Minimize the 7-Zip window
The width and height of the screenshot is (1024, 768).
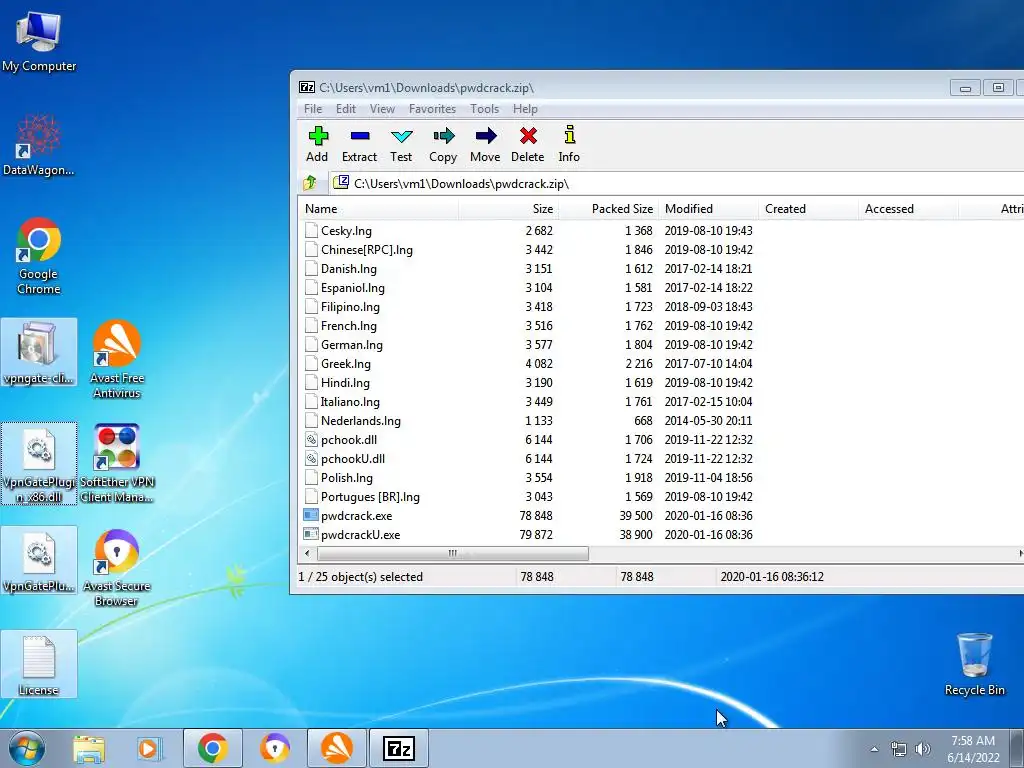(965, 88)
